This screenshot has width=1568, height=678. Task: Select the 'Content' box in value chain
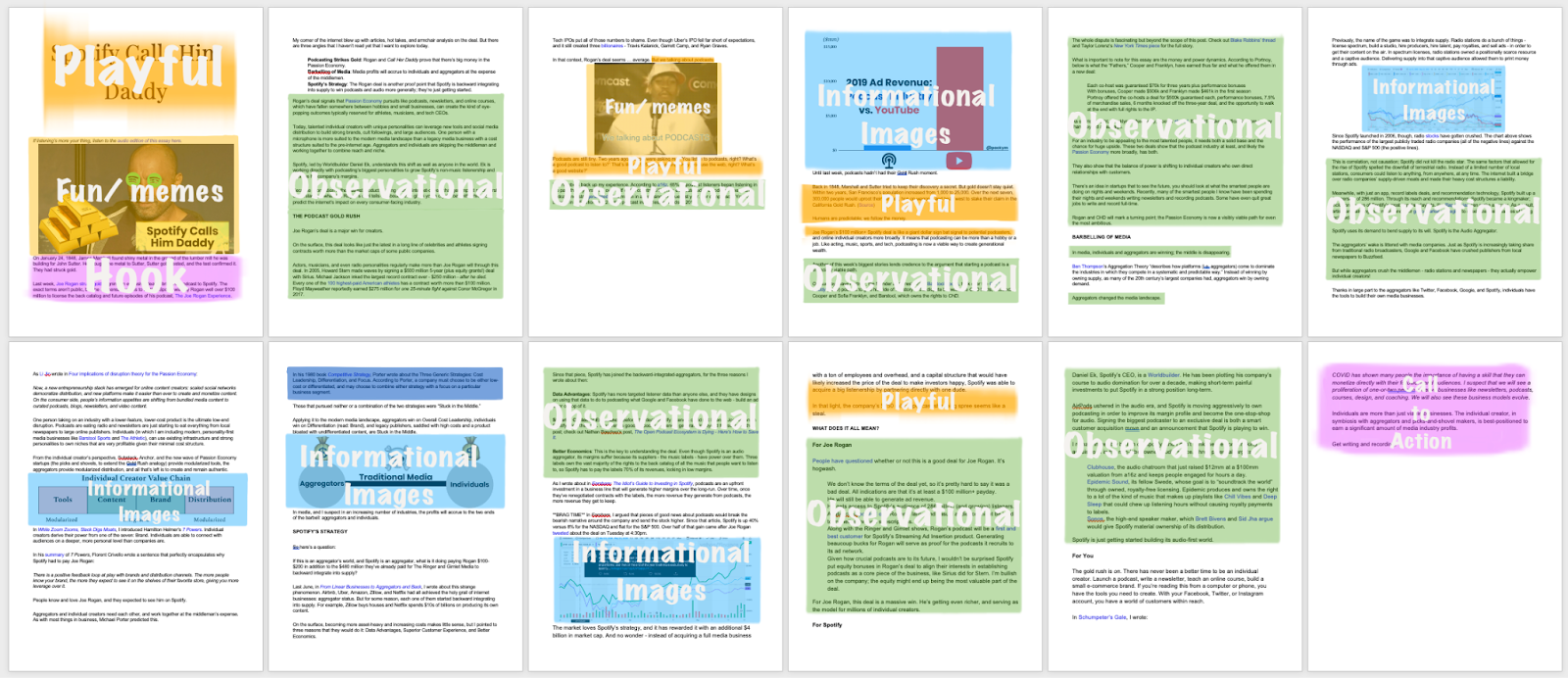[111, 500]
